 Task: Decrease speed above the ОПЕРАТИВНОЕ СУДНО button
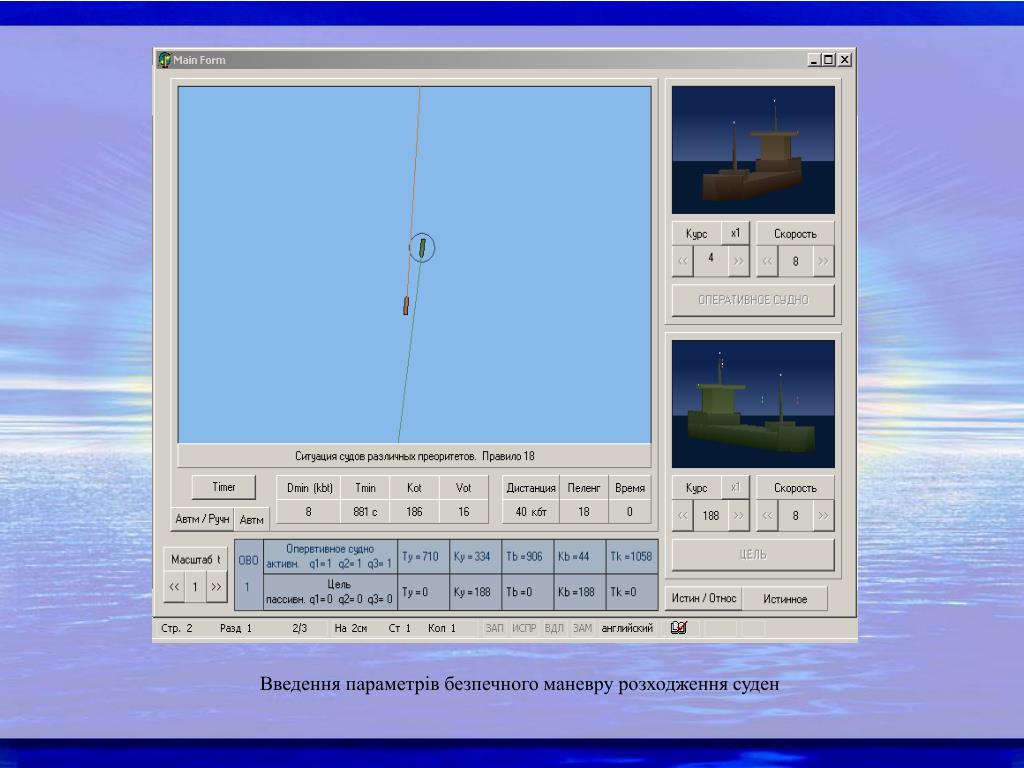coord(767,261)
